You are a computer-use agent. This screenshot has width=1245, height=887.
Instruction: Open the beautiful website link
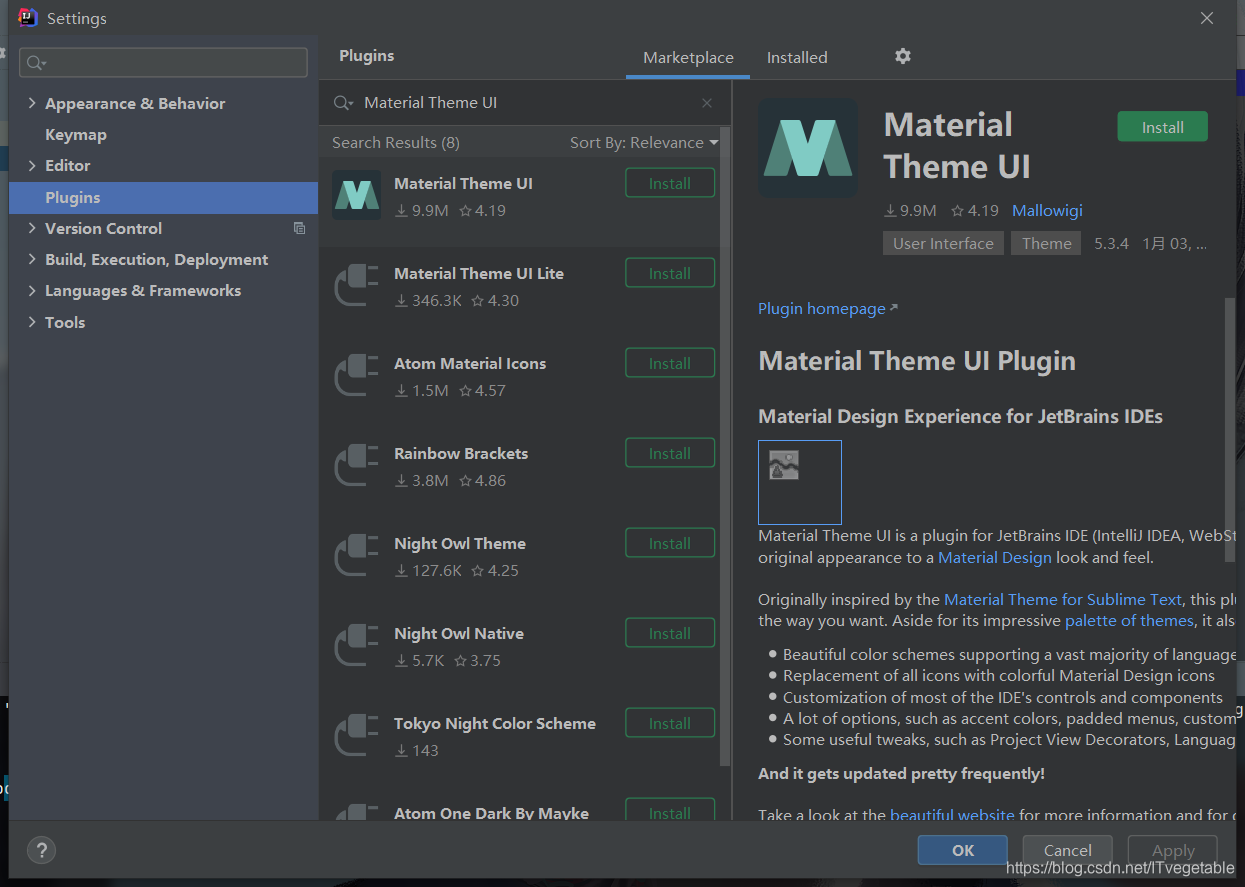coord(952,815)
